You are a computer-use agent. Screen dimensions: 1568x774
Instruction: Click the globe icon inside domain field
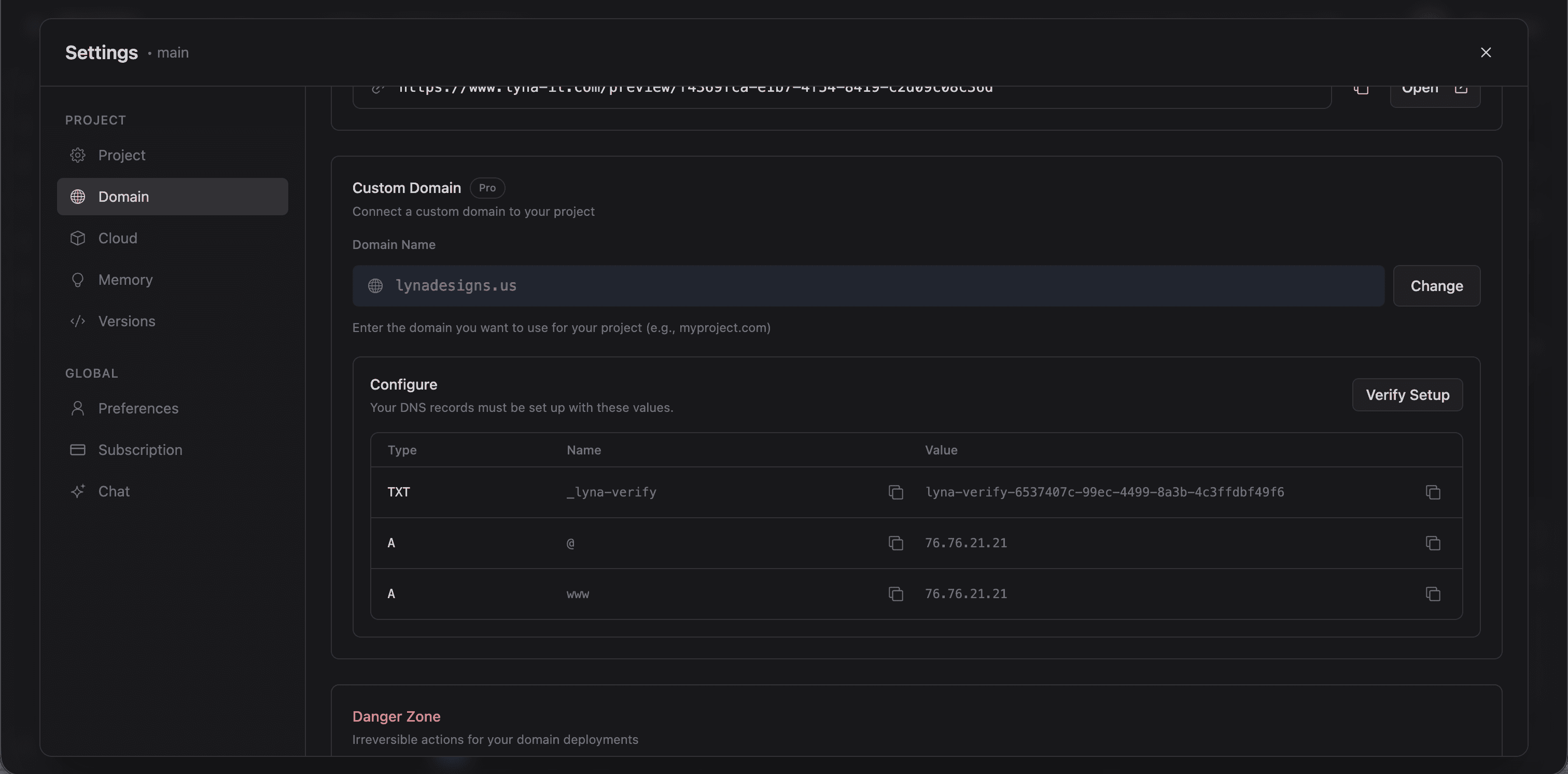coord(375,286)
